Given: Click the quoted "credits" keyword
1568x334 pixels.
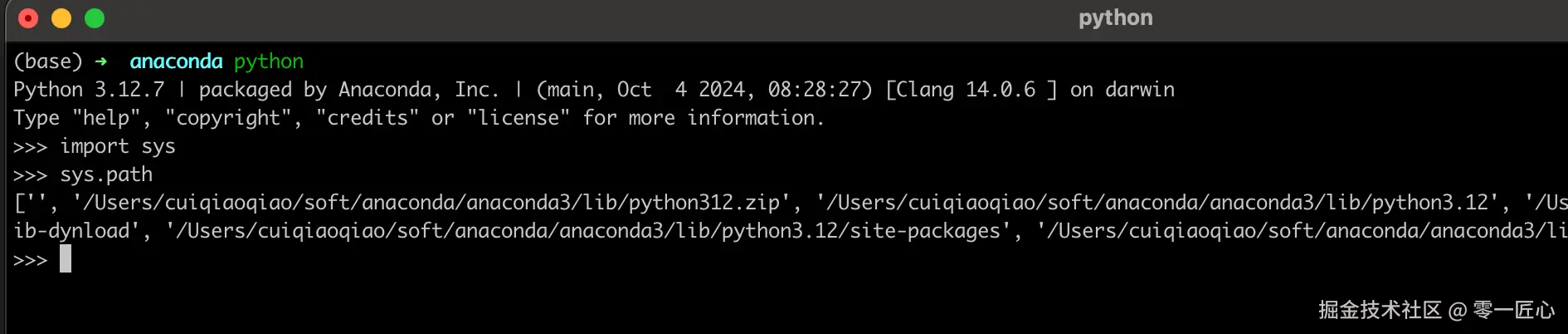Looking at the screenshot, I should (x=368, y=118).
